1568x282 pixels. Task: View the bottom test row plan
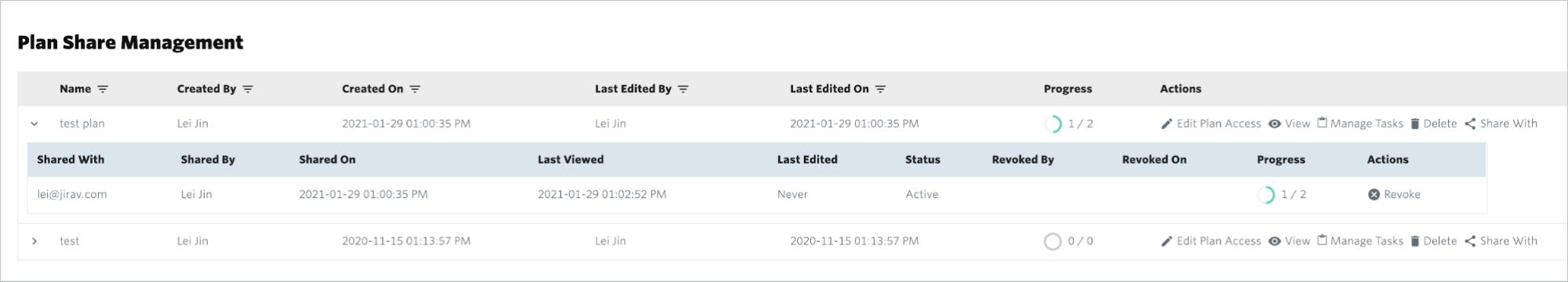tap(1290, 241)
